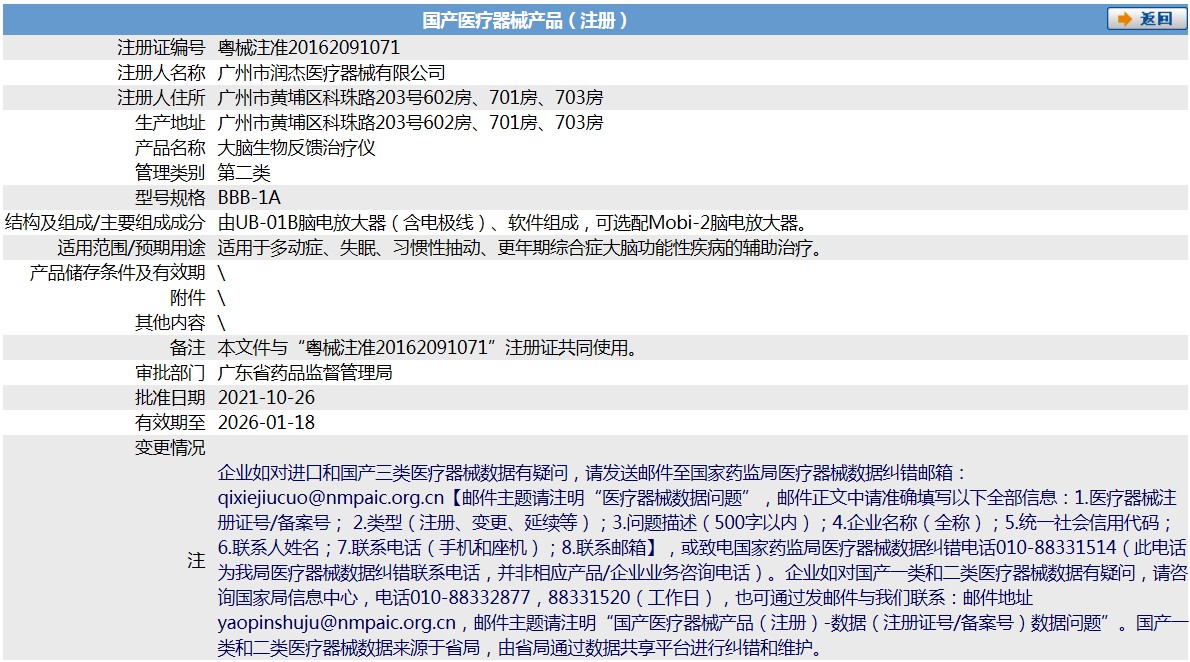Viewport: 1190px width, 662px height.
Task: Select registration number 粤械注准20162091071 in the 注册证编号 row
Action: click(x=309, y=47)
